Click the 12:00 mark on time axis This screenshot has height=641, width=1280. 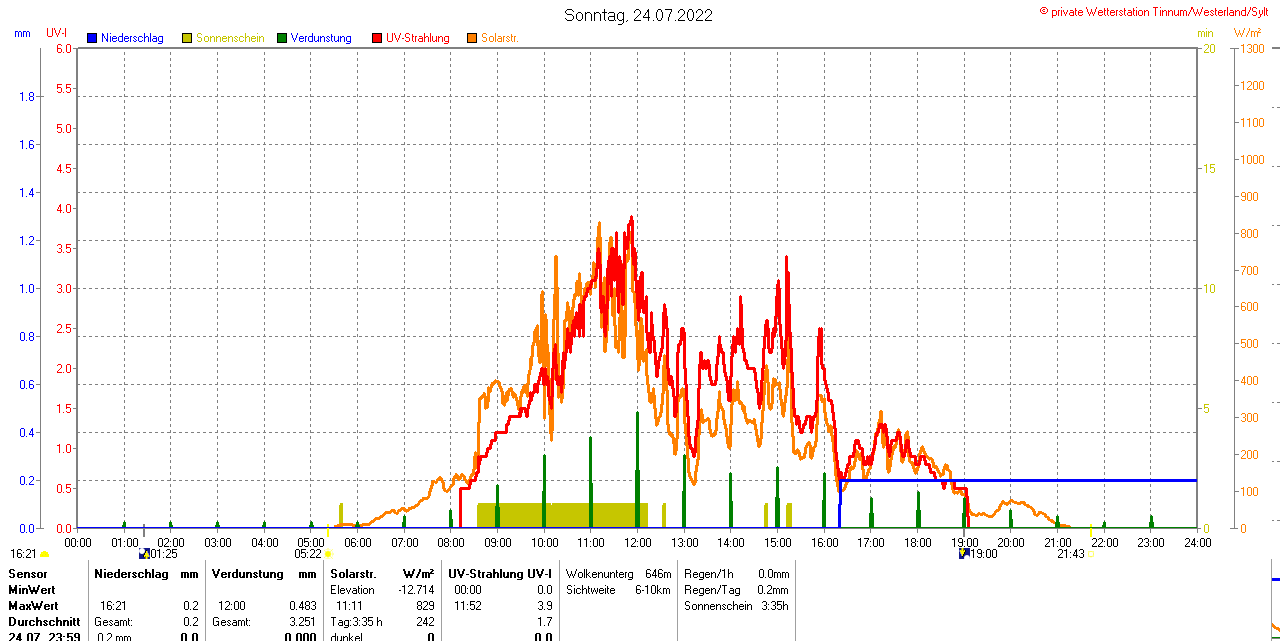[x=637, y=542]
